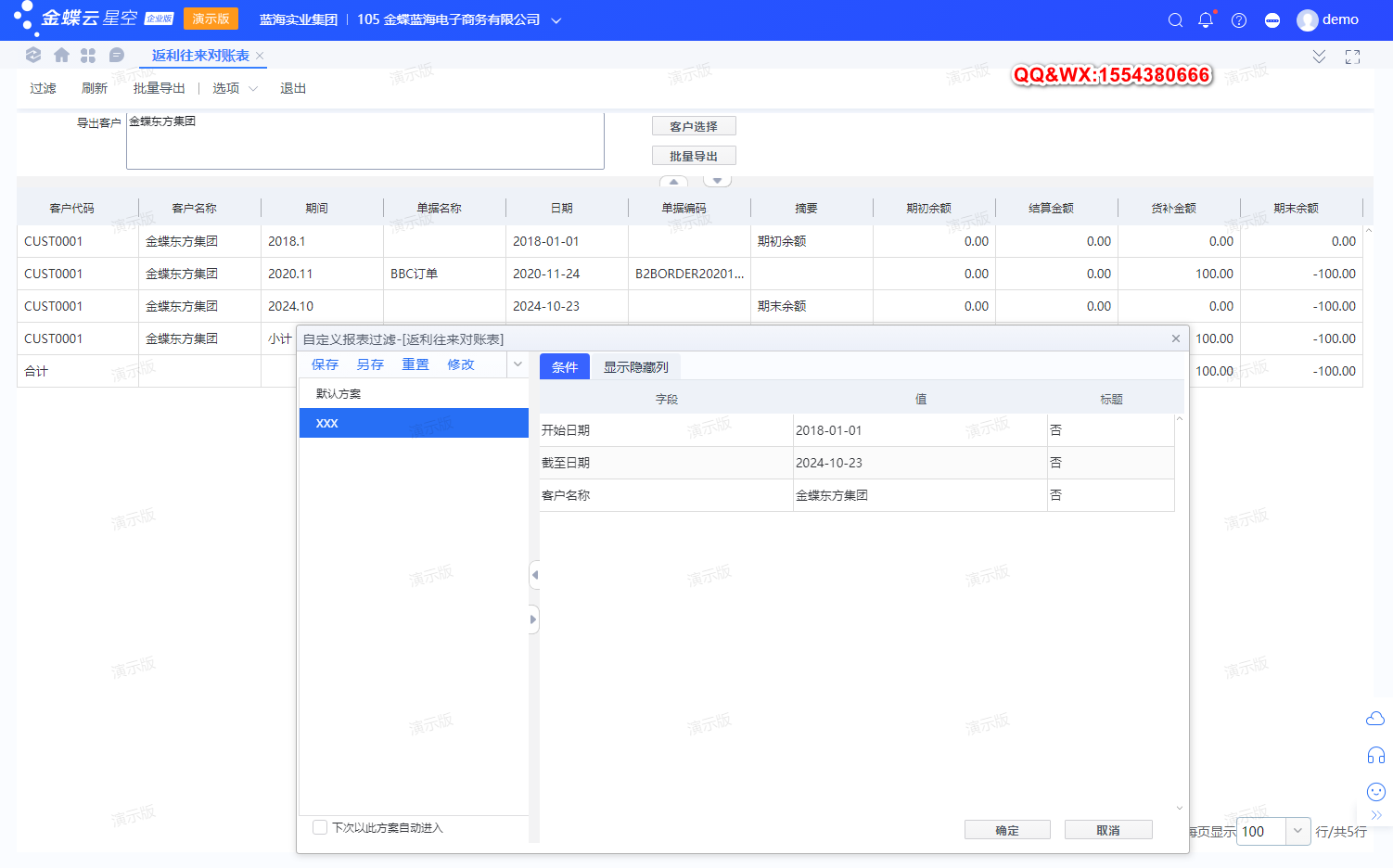The image size is (1393, 868).
Task: Open scheme toolbar more-options chevron
Action: (x=518, y=364)
